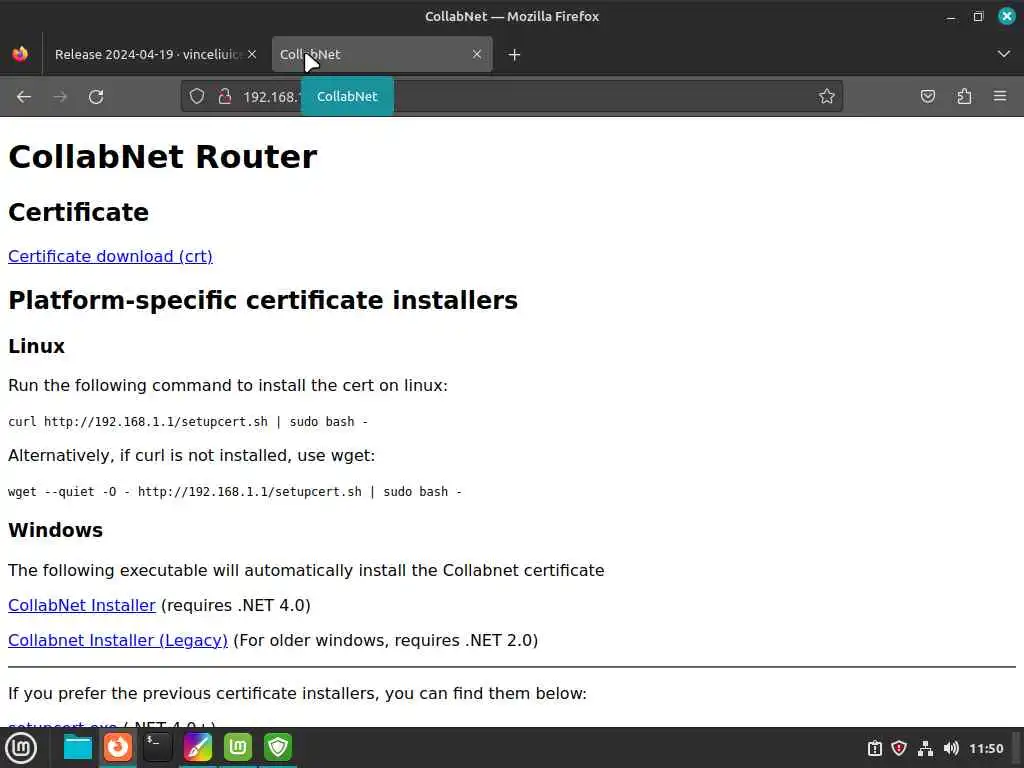Open the Extensions puzzle icon
Image resolution: width=1024 pixels, height=768 pixels.
[964, 97]
